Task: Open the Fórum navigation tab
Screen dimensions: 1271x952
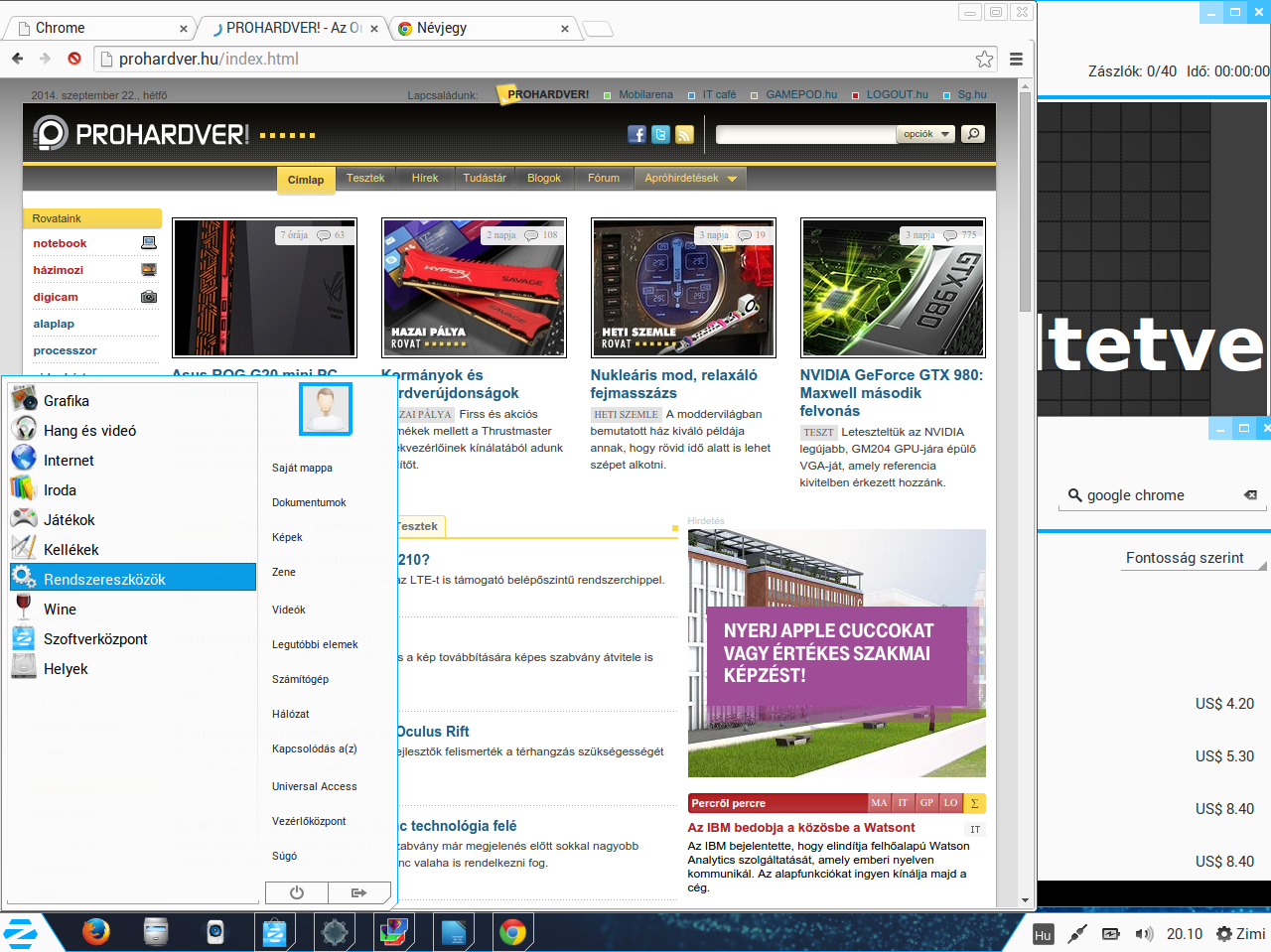Action: click(604, 178)
